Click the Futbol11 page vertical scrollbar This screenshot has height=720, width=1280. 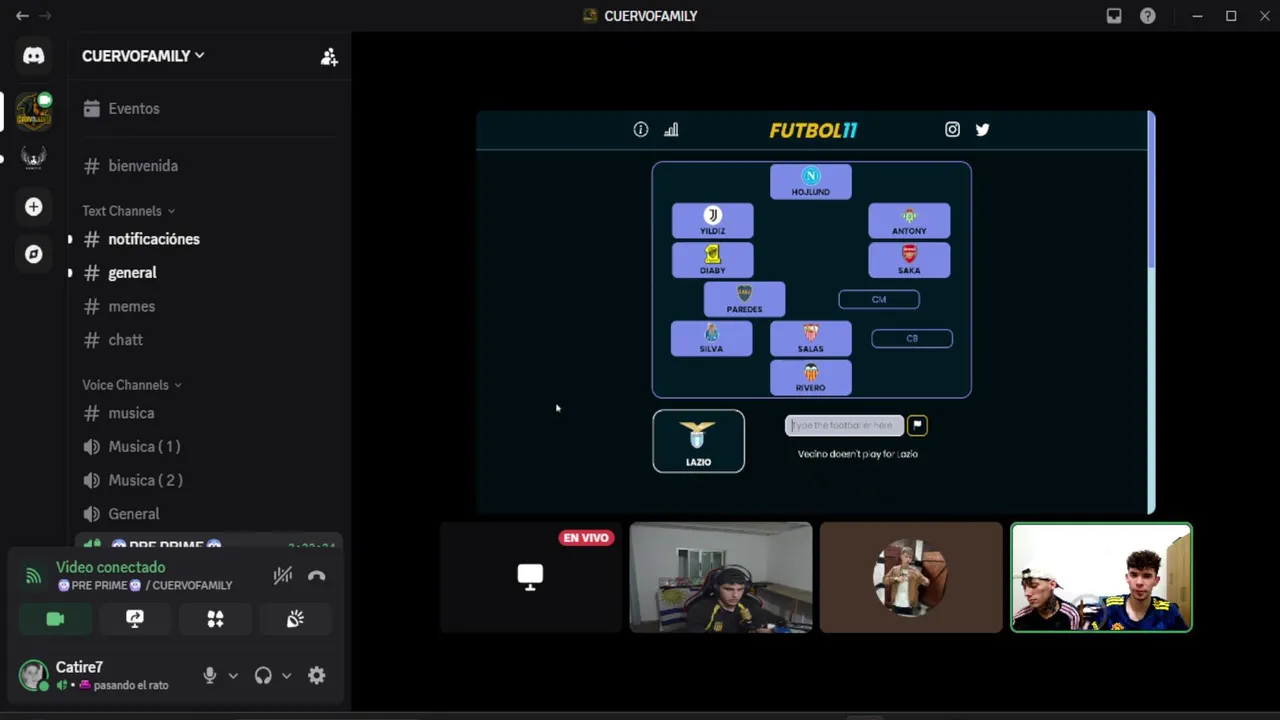pos(1151,190)
